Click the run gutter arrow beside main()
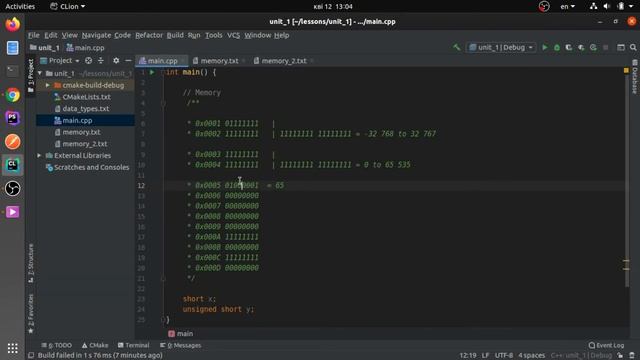This screenshot has width=640, height=360. [152, 72]
